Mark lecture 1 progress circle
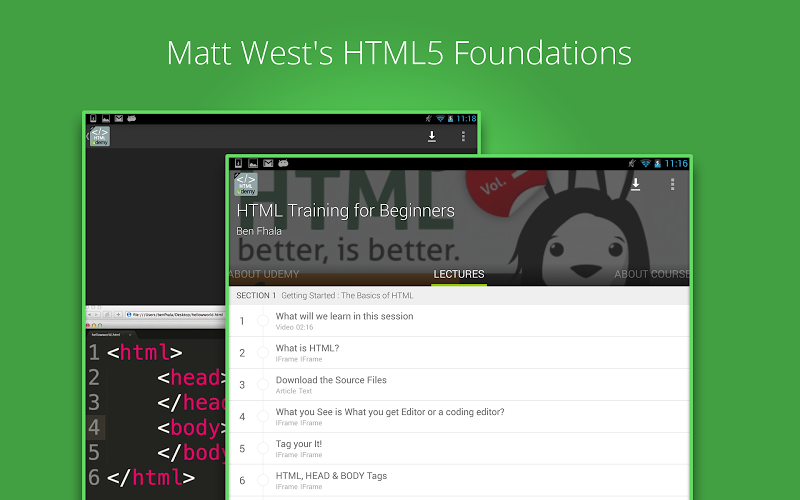Screen dimensions: 800x500 263,321
